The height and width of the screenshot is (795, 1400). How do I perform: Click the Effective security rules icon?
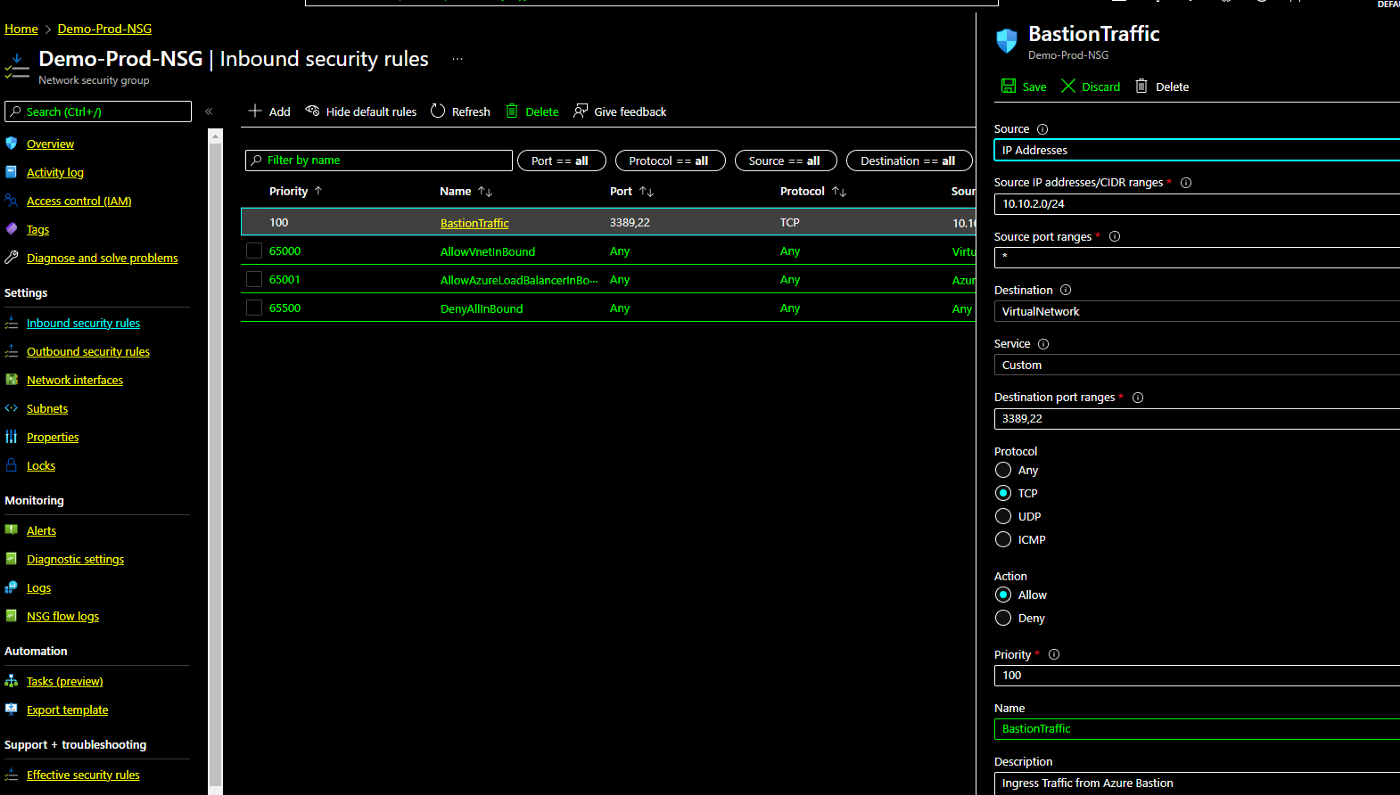(x=12, y=775)
